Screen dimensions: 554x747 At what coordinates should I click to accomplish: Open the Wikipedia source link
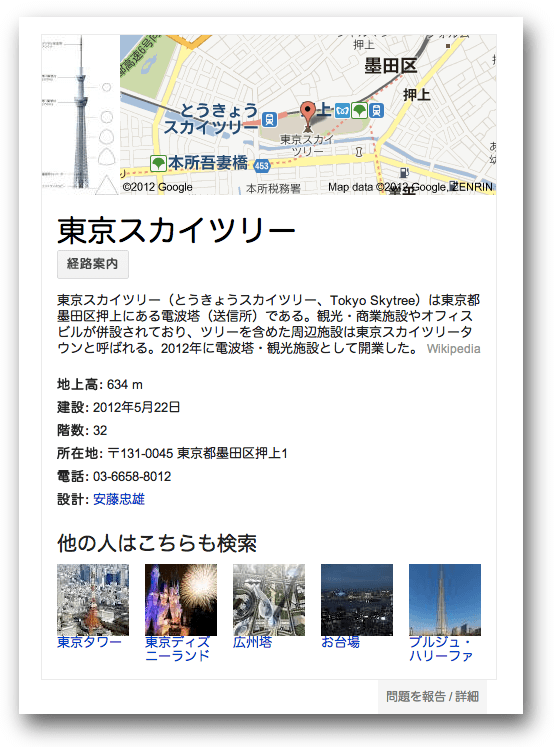(453, 349)
